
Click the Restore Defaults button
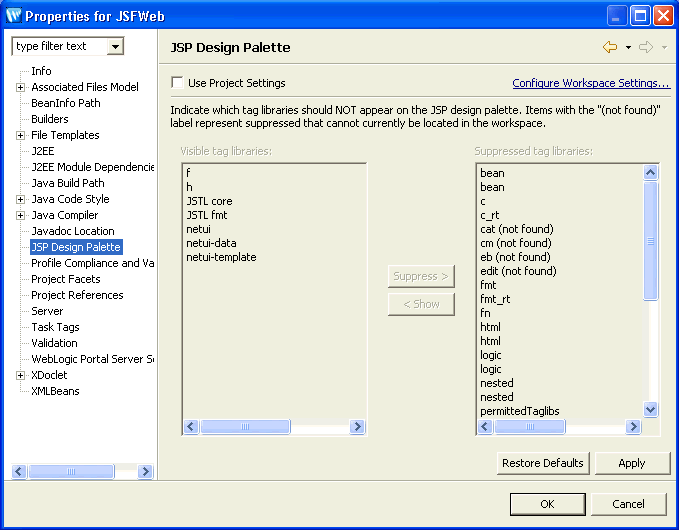tap(543, 463)
